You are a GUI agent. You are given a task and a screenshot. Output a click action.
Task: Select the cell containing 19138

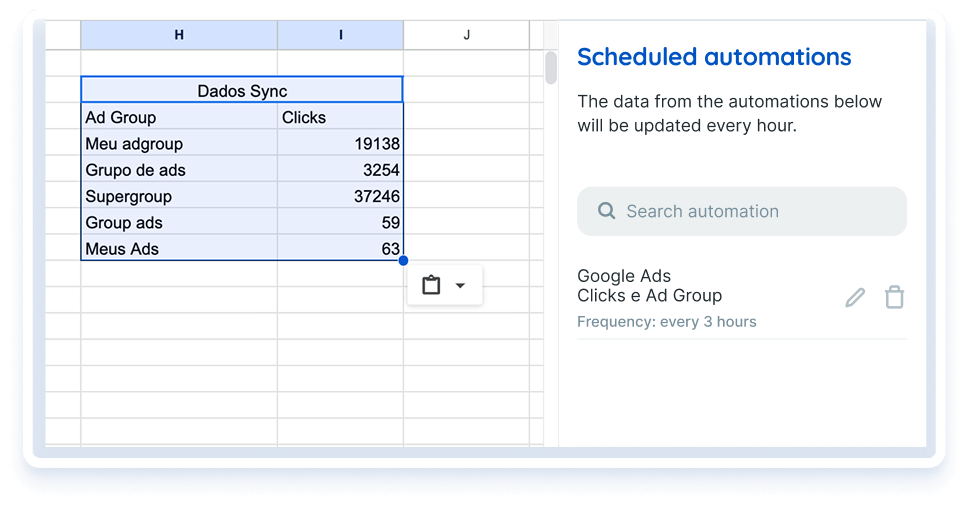pyautogui.click(x=340, y=144)
